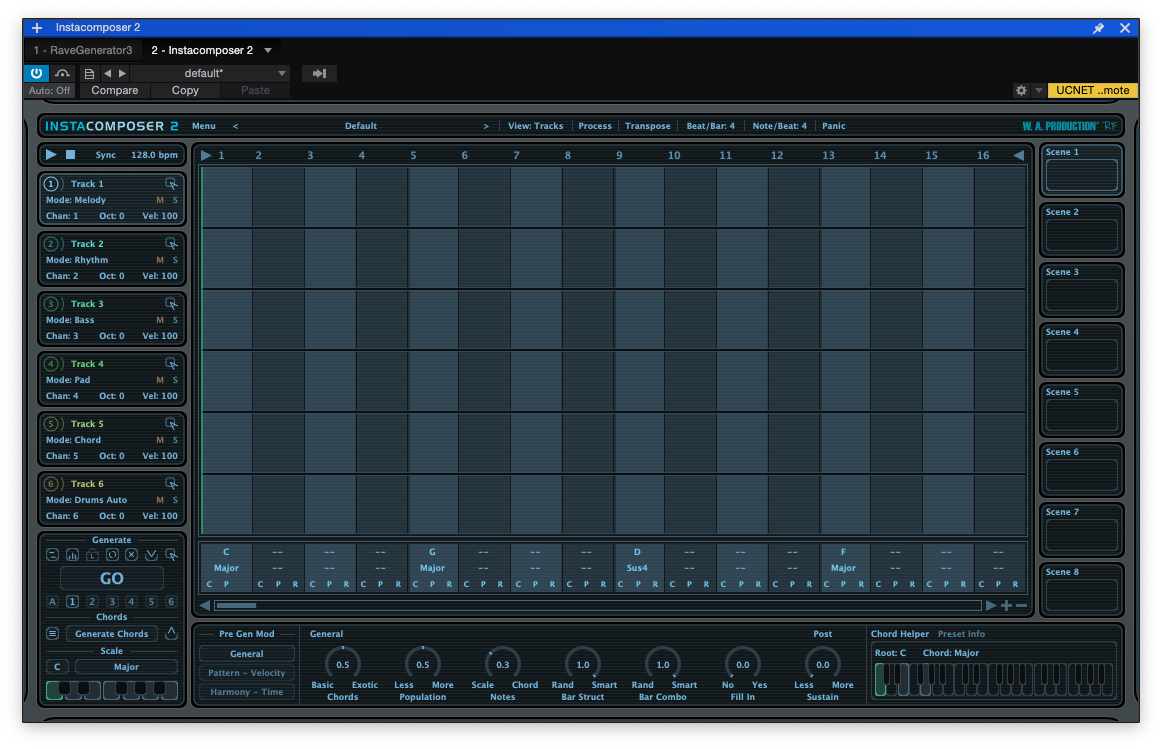The image size is (1162, 749).
Task: Open the default* preset dropdown
Action: pos(210,73)
